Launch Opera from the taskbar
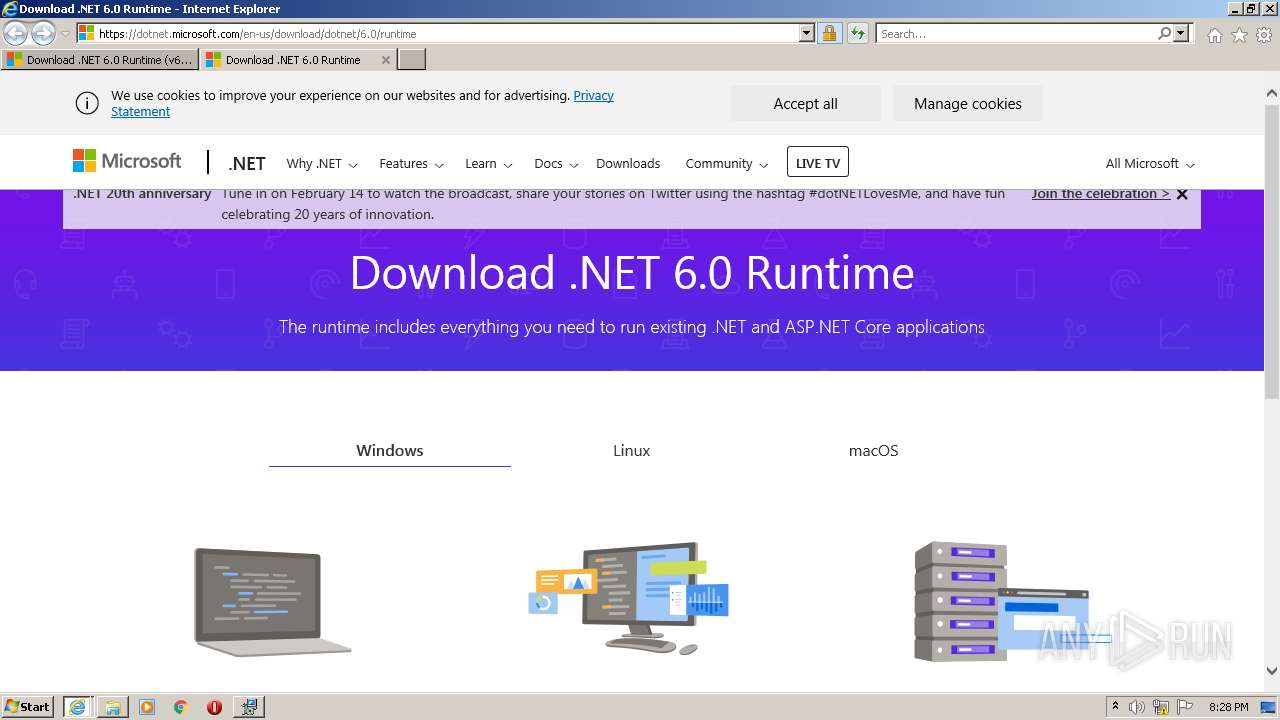 tap(214, 706)
